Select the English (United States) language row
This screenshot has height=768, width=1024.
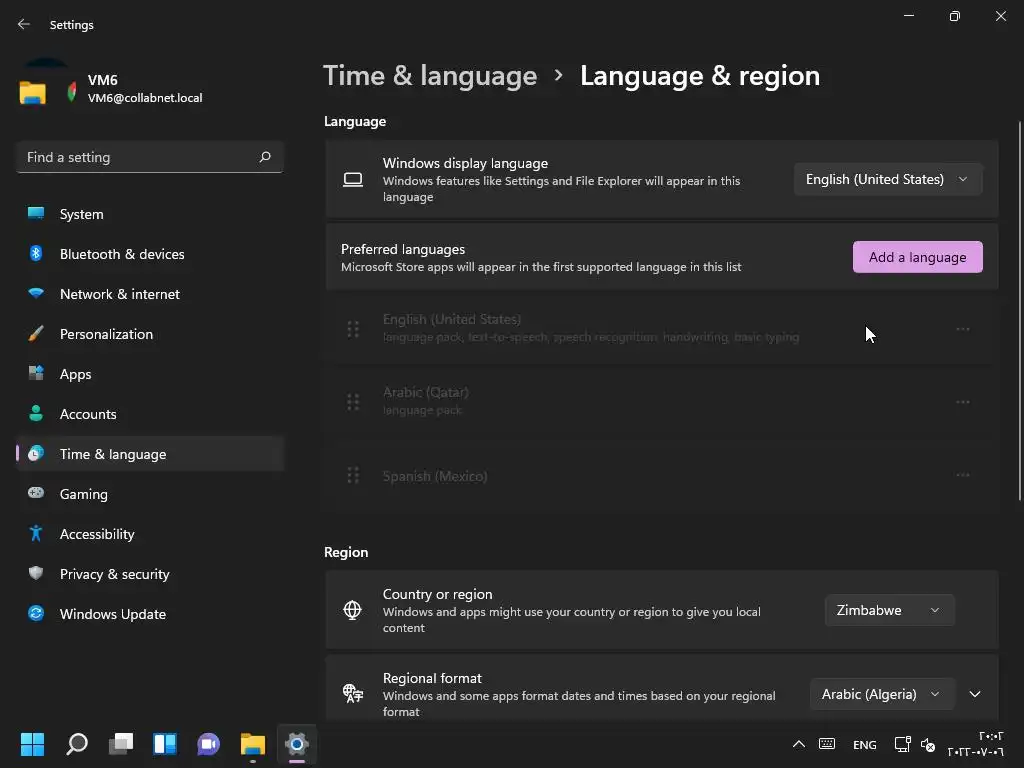(x=662, y=328)
